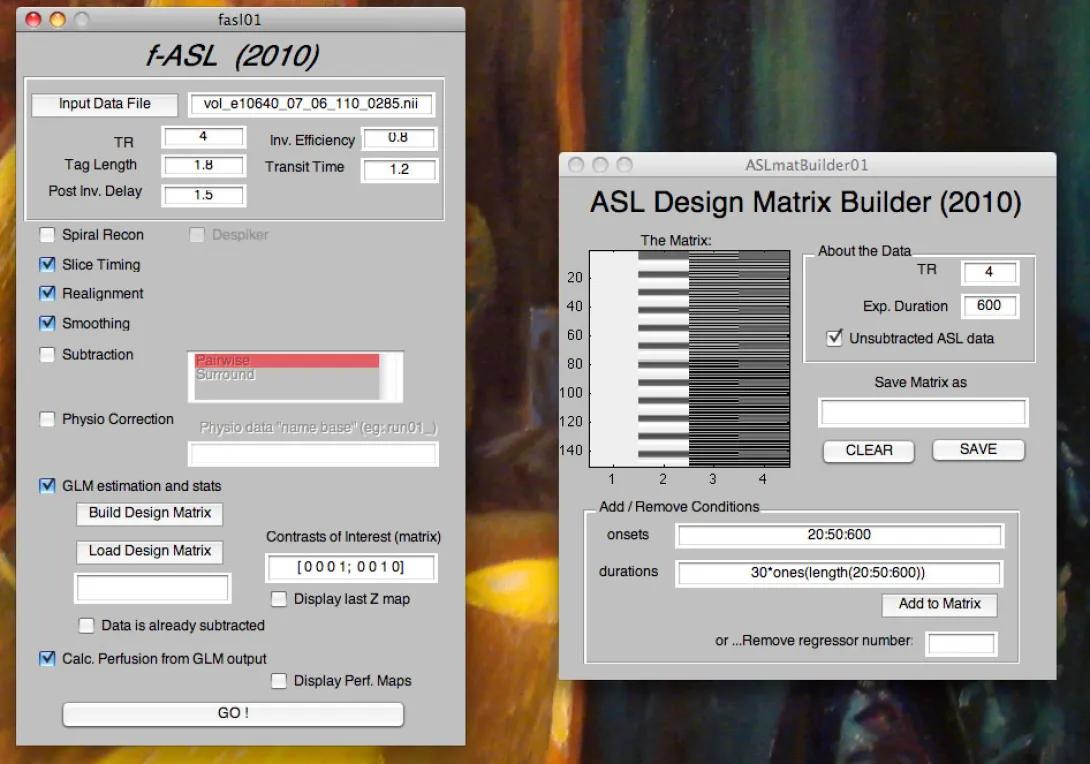Edit the TR field in fasl01 window
This screenshot has height=764, width=1090.
(203, 136)
